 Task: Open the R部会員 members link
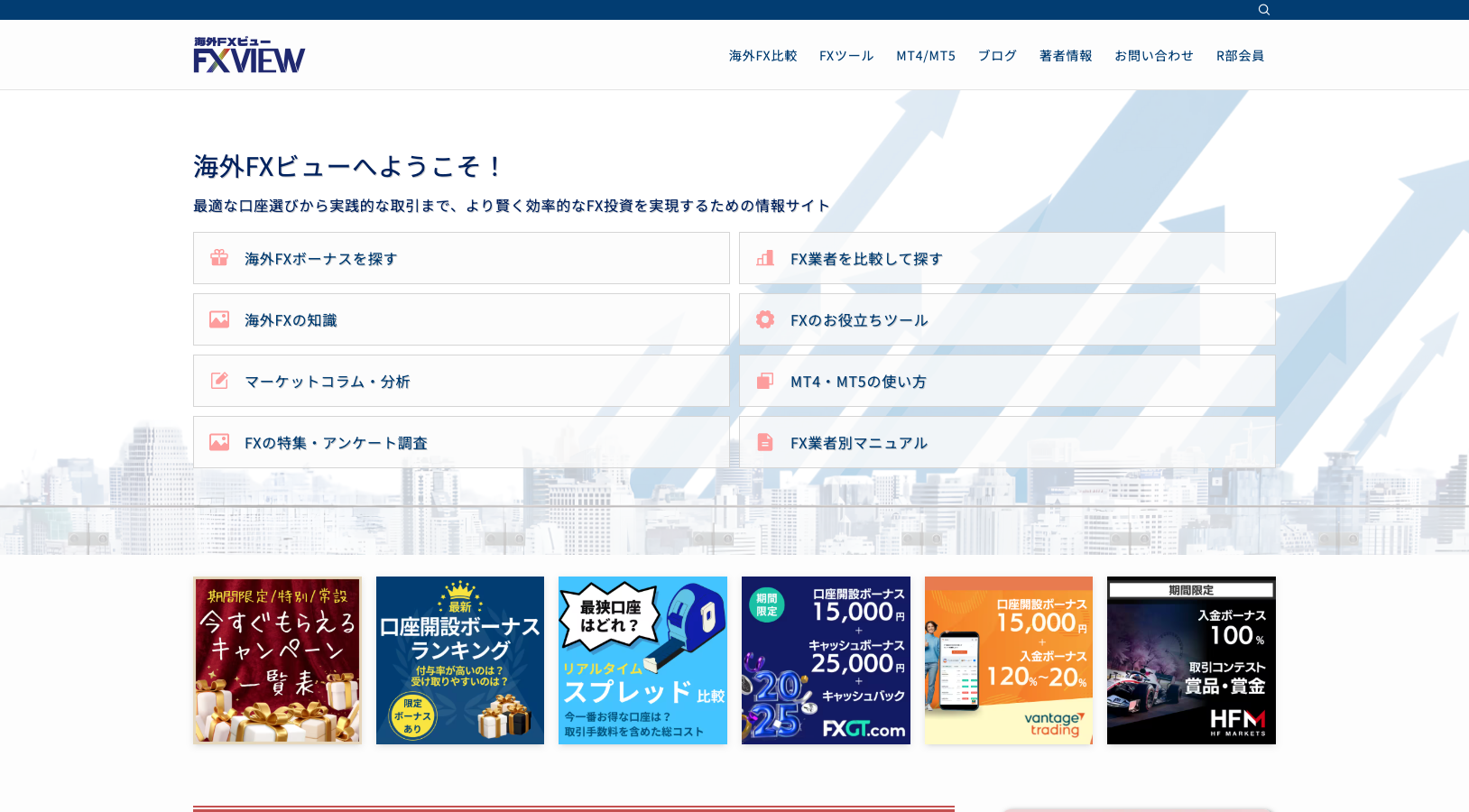pos(1240,56)
